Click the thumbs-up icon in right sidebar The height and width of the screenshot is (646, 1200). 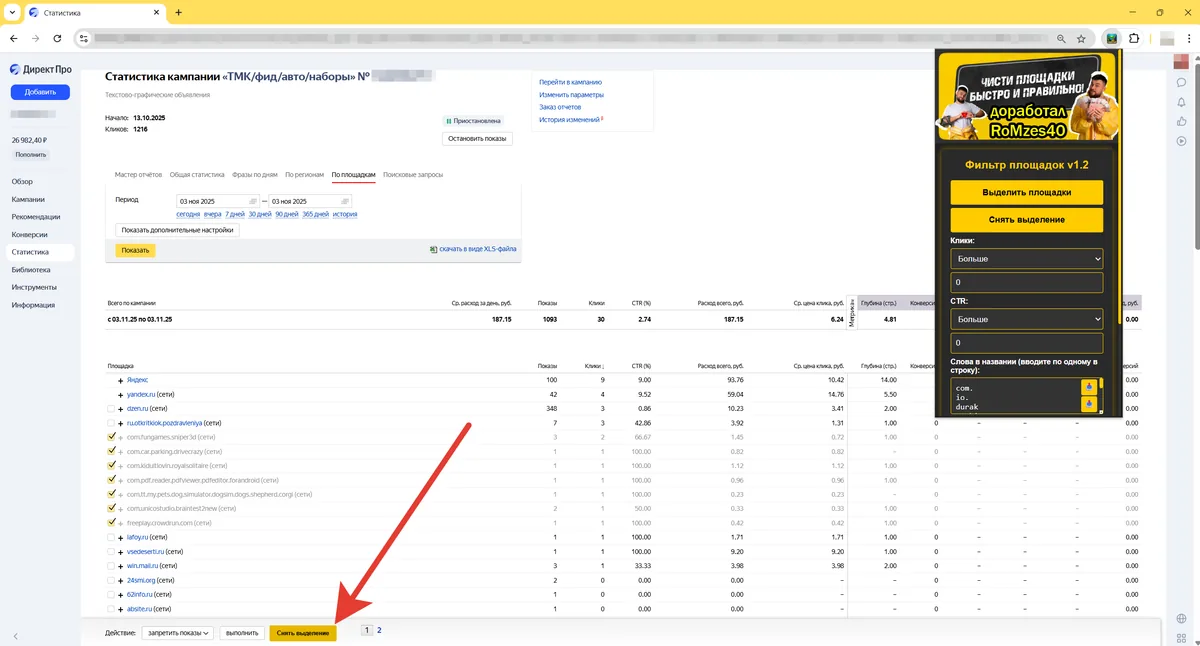(1182, 121)
